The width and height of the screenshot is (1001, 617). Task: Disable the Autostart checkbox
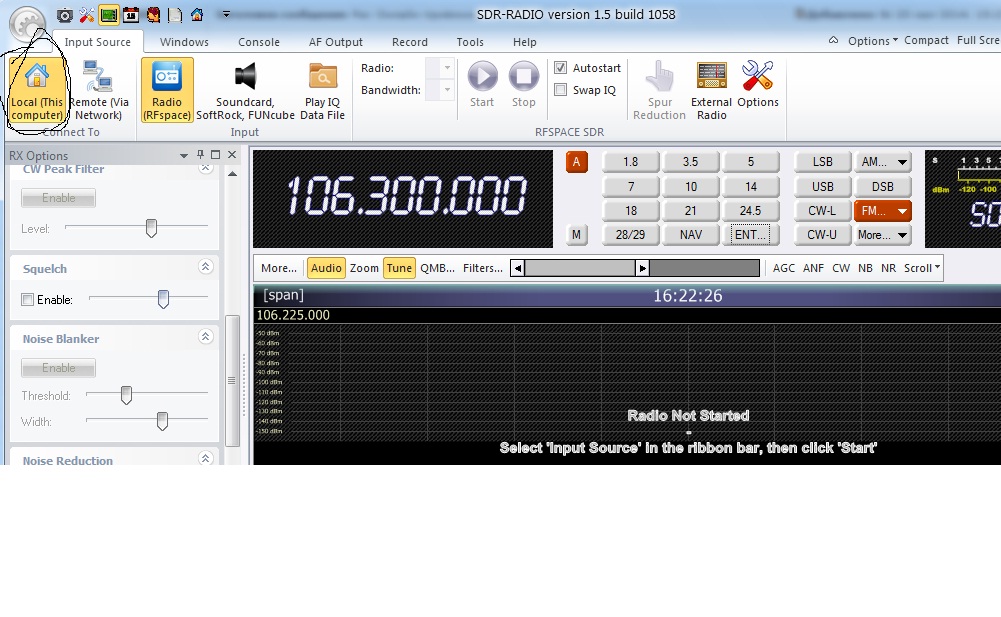coord(561,68)
